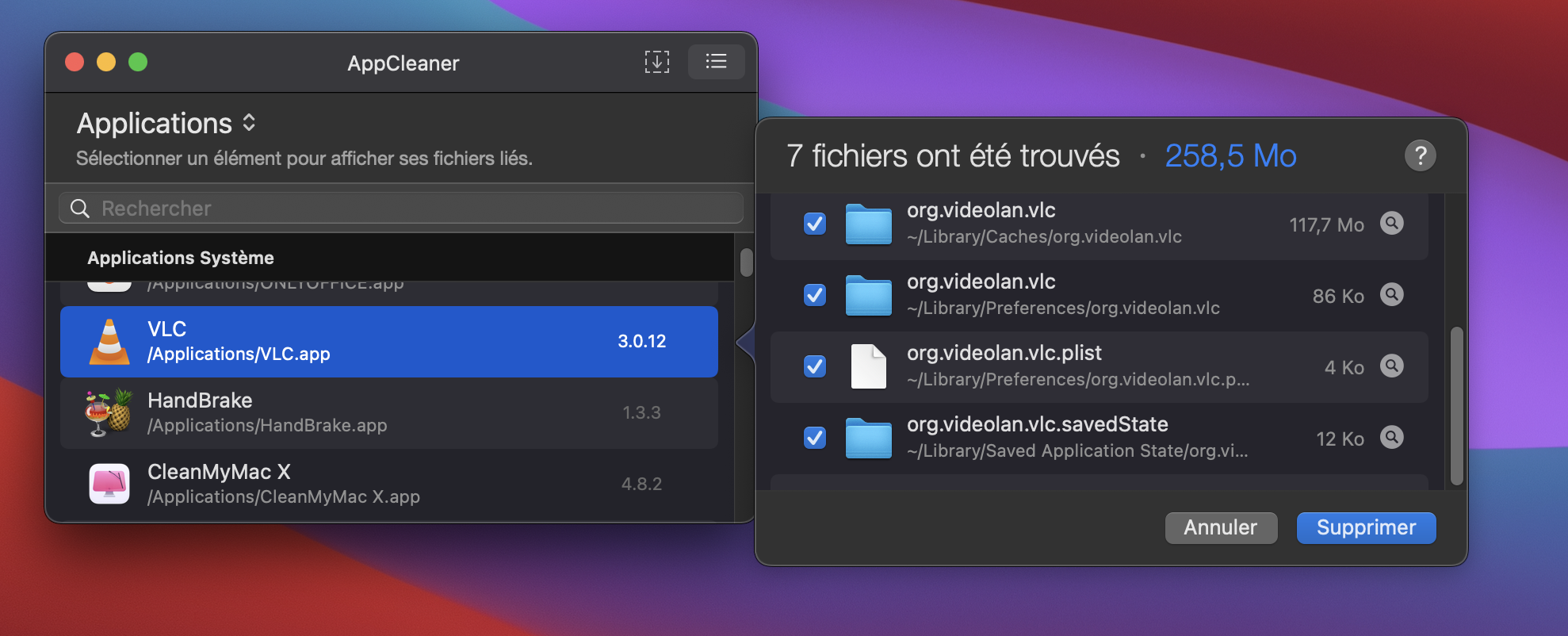Click the Caches org.videolan.vlc folder icon
This screenshot has width=1568, height=636.
click(868, 224)
